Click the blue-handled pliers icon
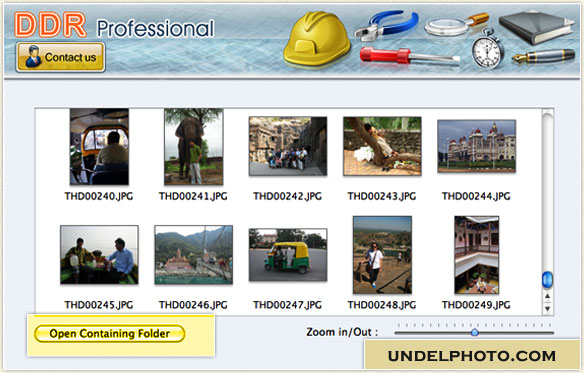 [x=386, y=25]
